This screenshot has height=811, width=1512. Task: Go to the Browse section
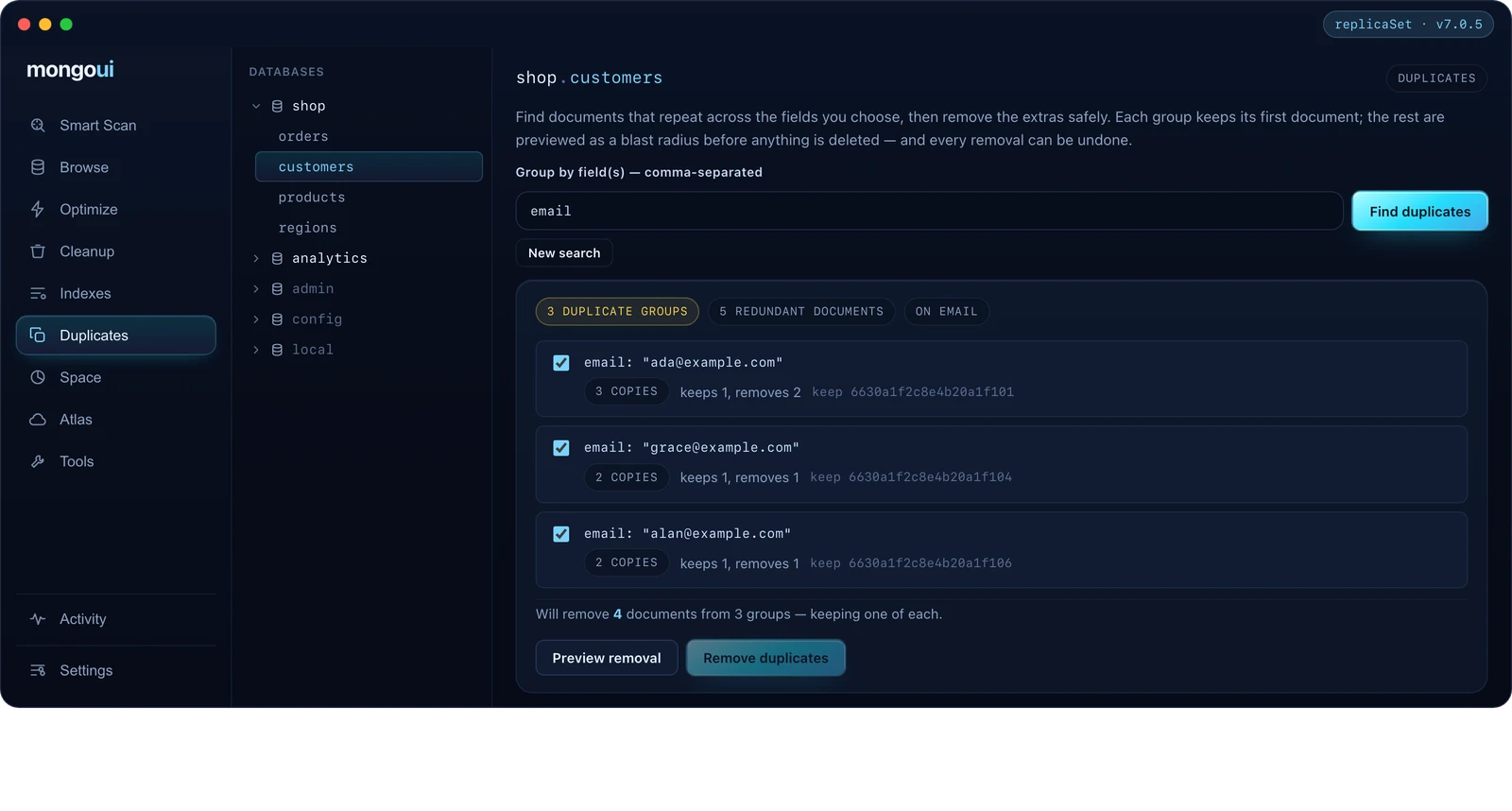[115, 167]
